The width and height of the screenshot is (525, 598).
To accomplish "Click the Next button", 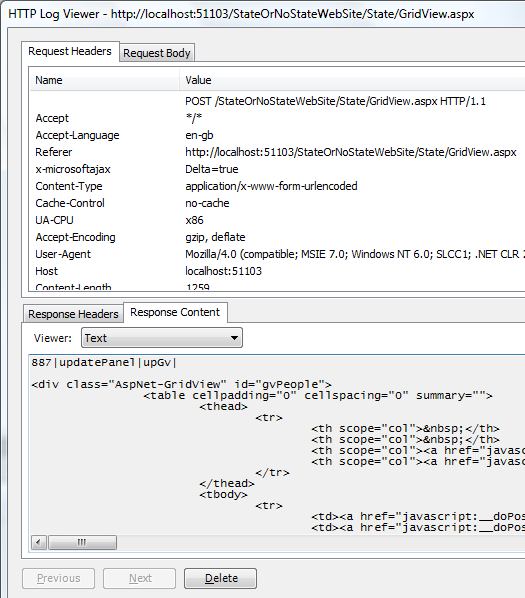I will tap(140, 578).
